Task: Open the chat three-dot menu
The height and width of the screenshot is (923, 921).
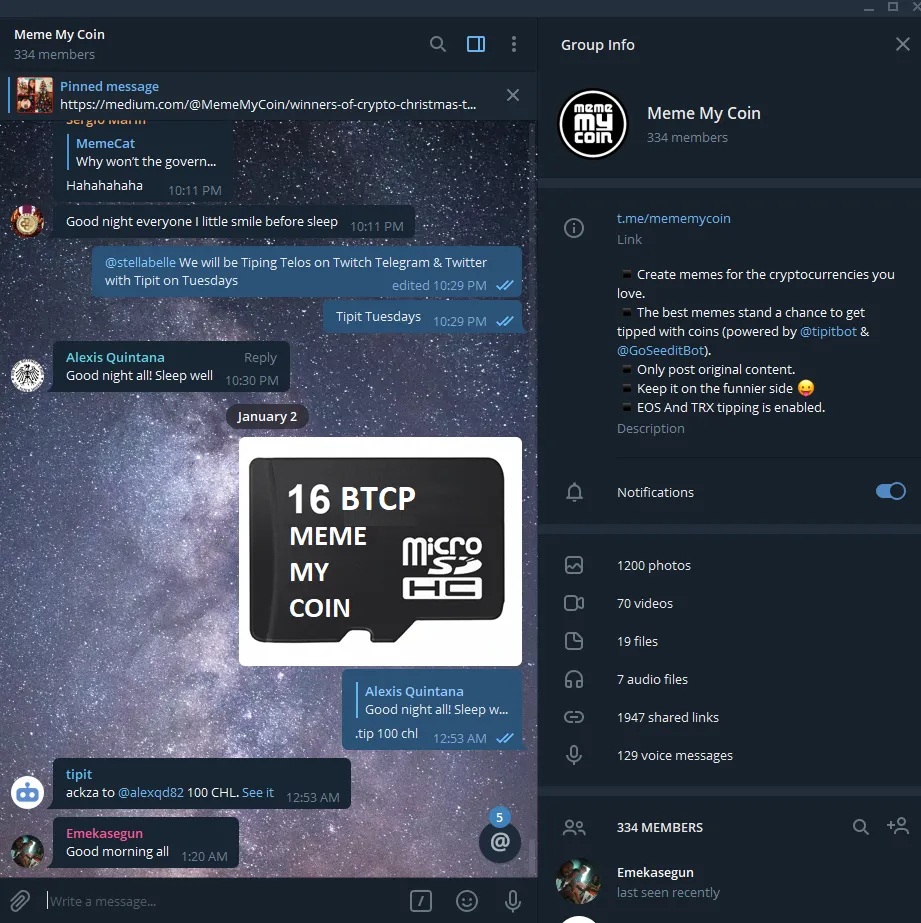Action: coord(514,44)
